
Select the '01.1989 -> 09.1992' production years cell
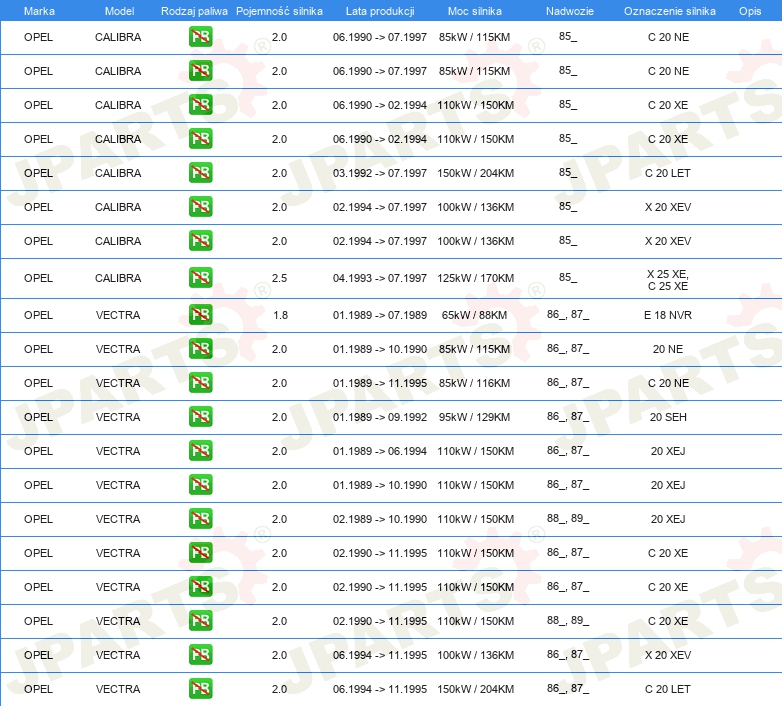coord(380,417)
